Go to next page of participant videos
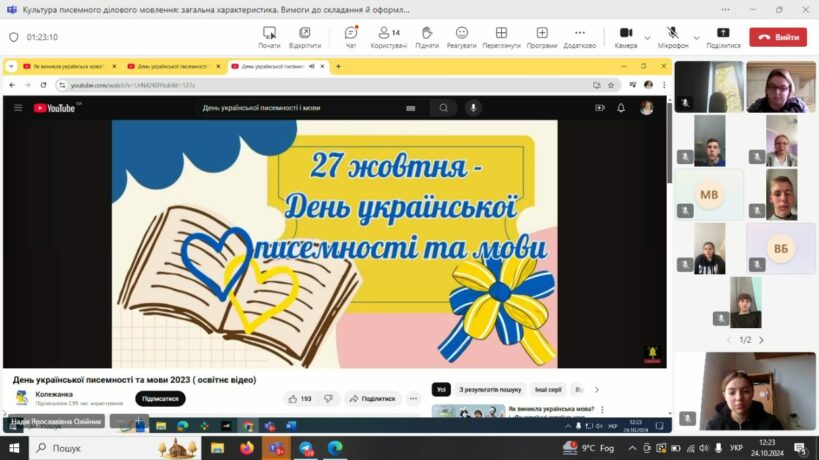 (x=761, y=340)
